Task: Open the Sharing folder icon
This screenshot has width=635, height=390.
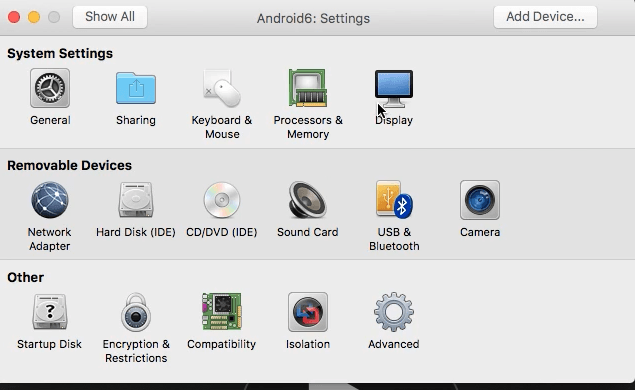Action: pos(136,88)
